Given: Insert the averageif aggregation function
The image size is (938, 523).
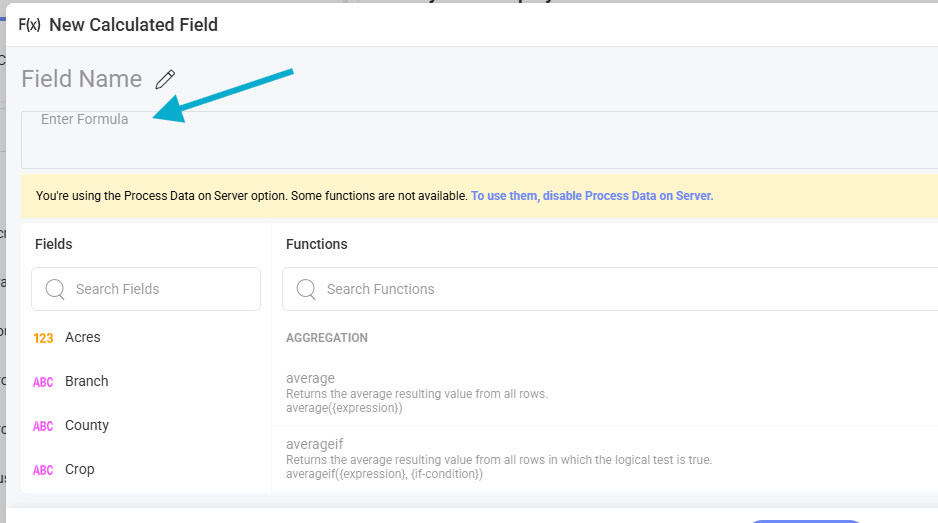Looking at the screenshot, I should click(x=315, y=443).
